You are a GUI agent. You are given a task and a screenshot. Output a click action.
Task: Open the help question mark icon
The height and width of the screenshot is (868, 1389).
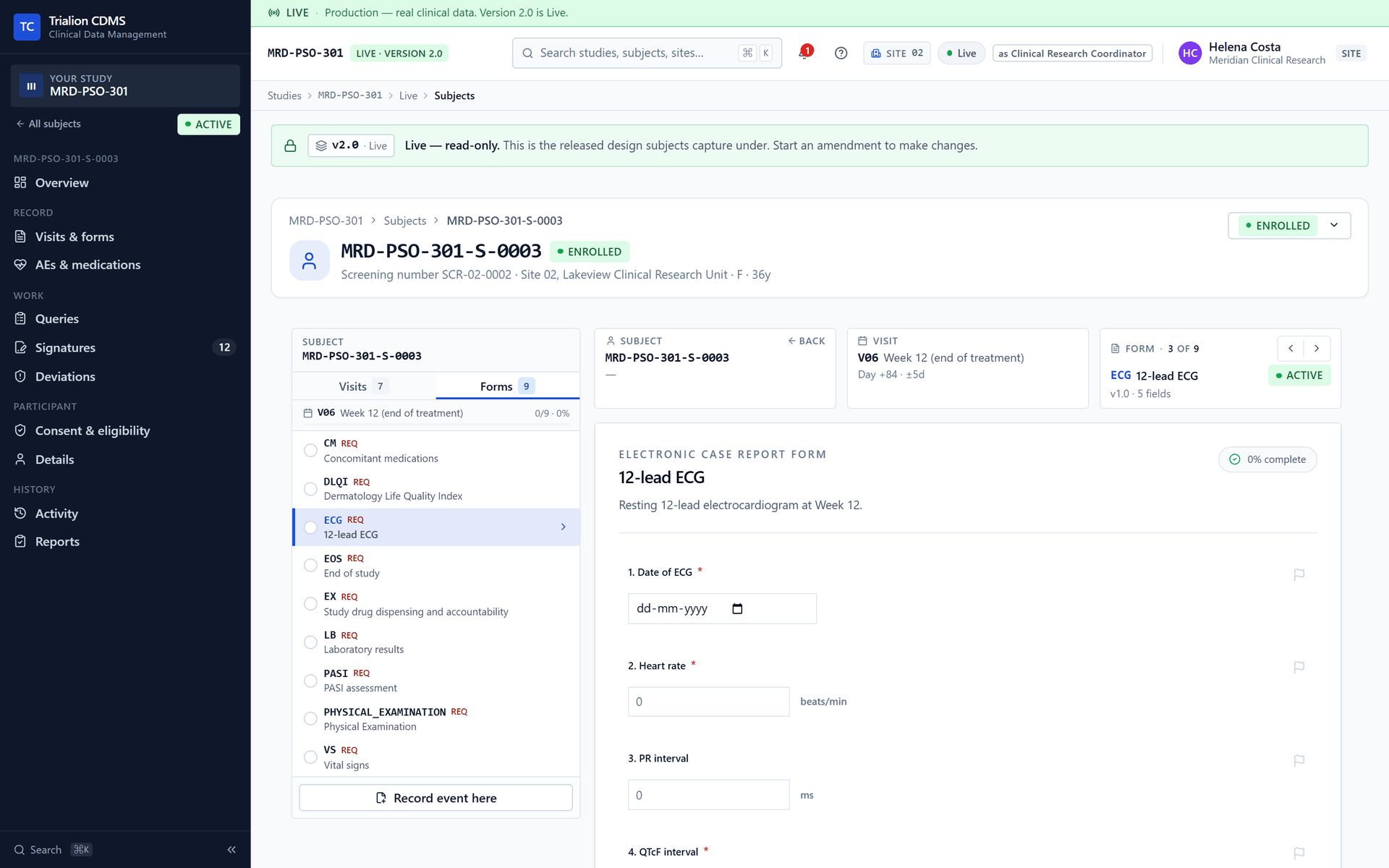[x=841, y=53]
